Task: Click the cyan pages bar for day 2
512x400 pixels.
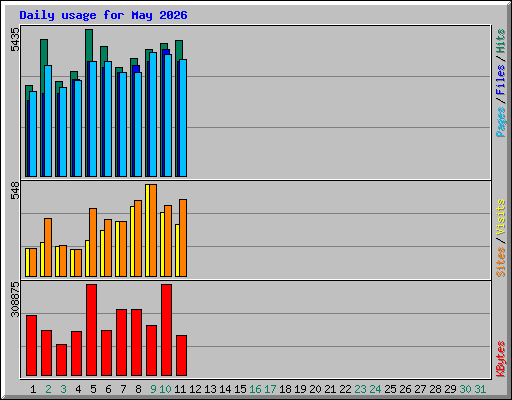Action: point(48,121)
